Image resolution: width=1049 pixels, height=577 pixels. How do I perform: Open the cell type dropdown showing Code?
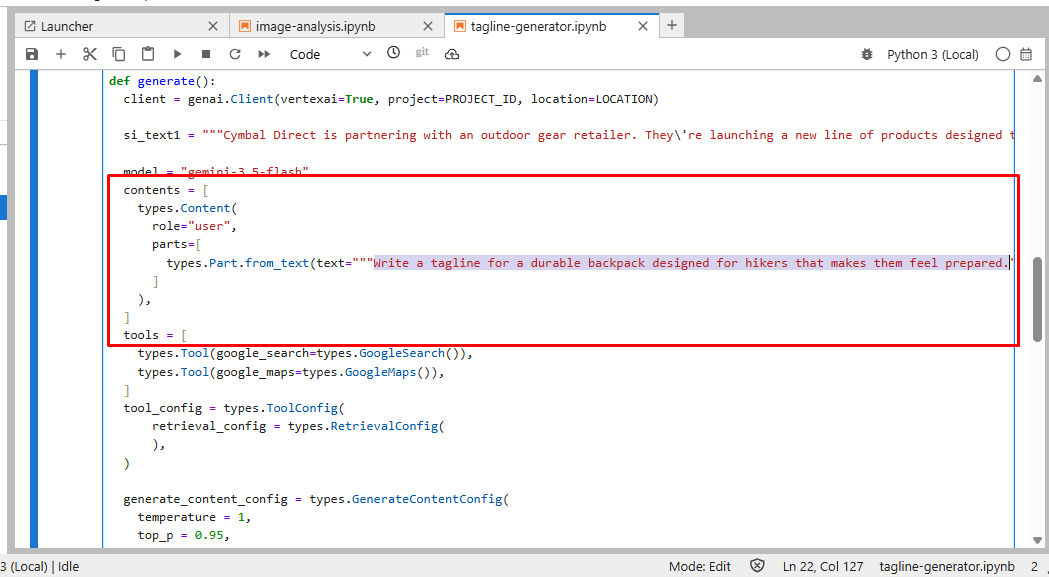coord(329,54)
